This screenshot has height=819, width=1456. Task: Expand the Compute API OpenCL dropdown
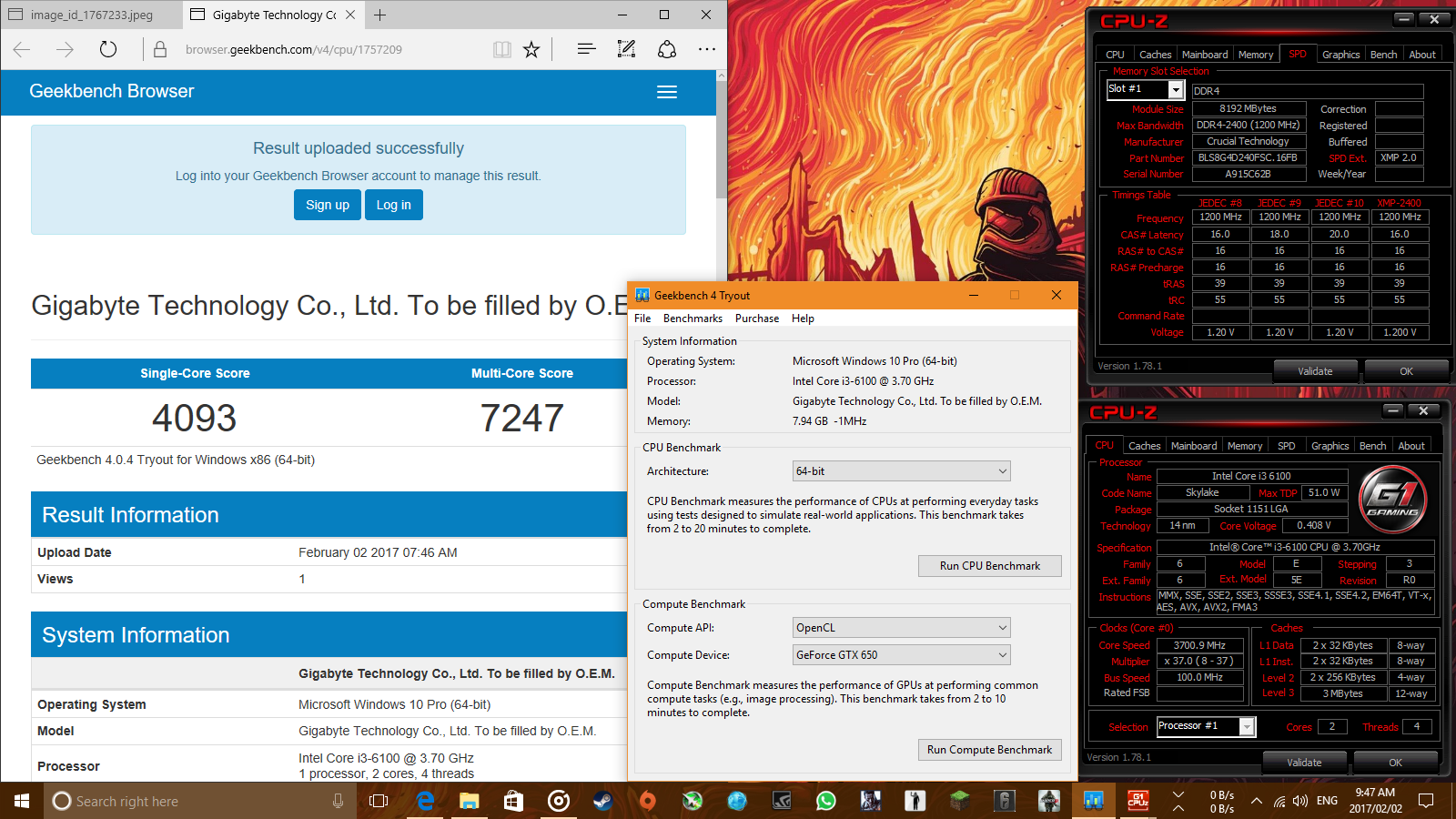(x=902, y=628)
